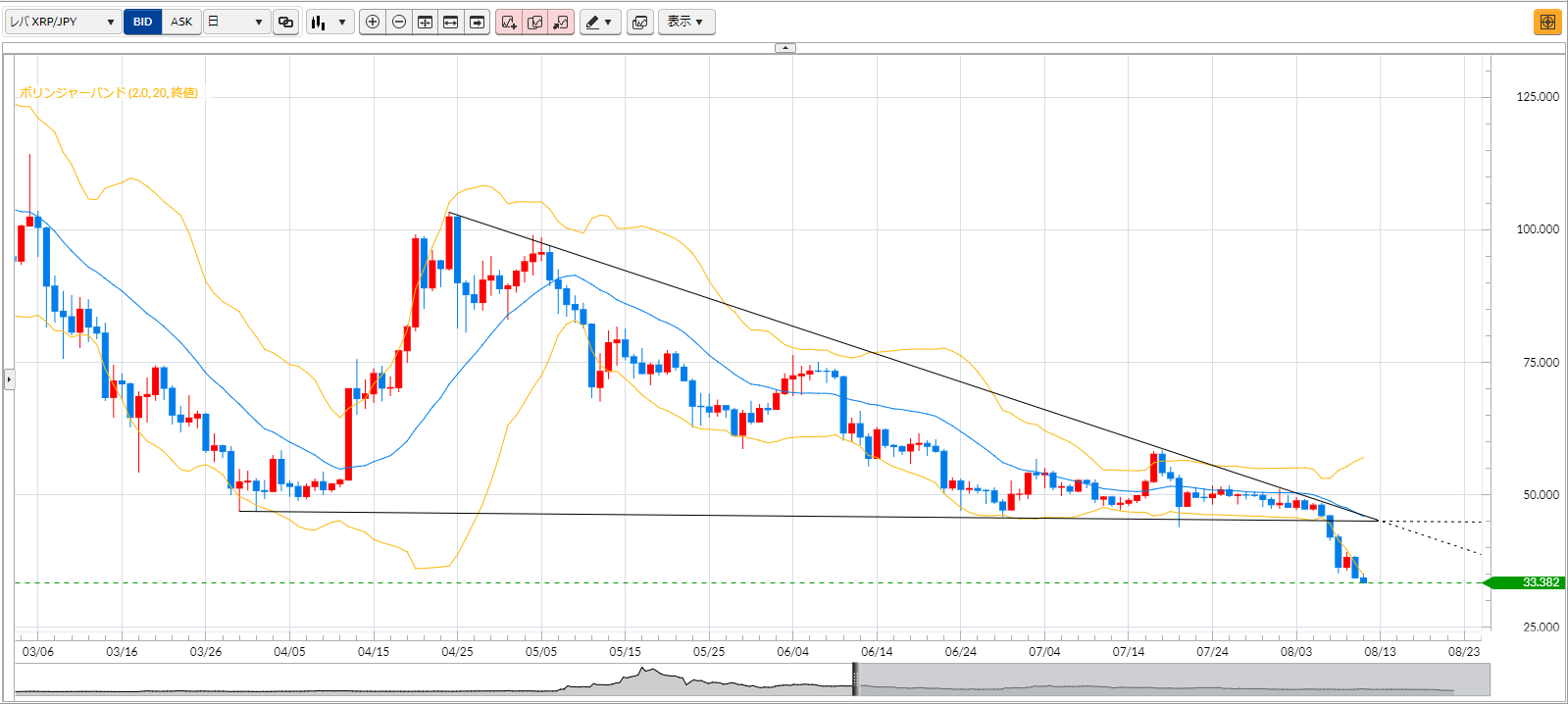Click the add indicator chart-plus icon
The width and height of the screenshot is (1568, 704).
(509, 22)
